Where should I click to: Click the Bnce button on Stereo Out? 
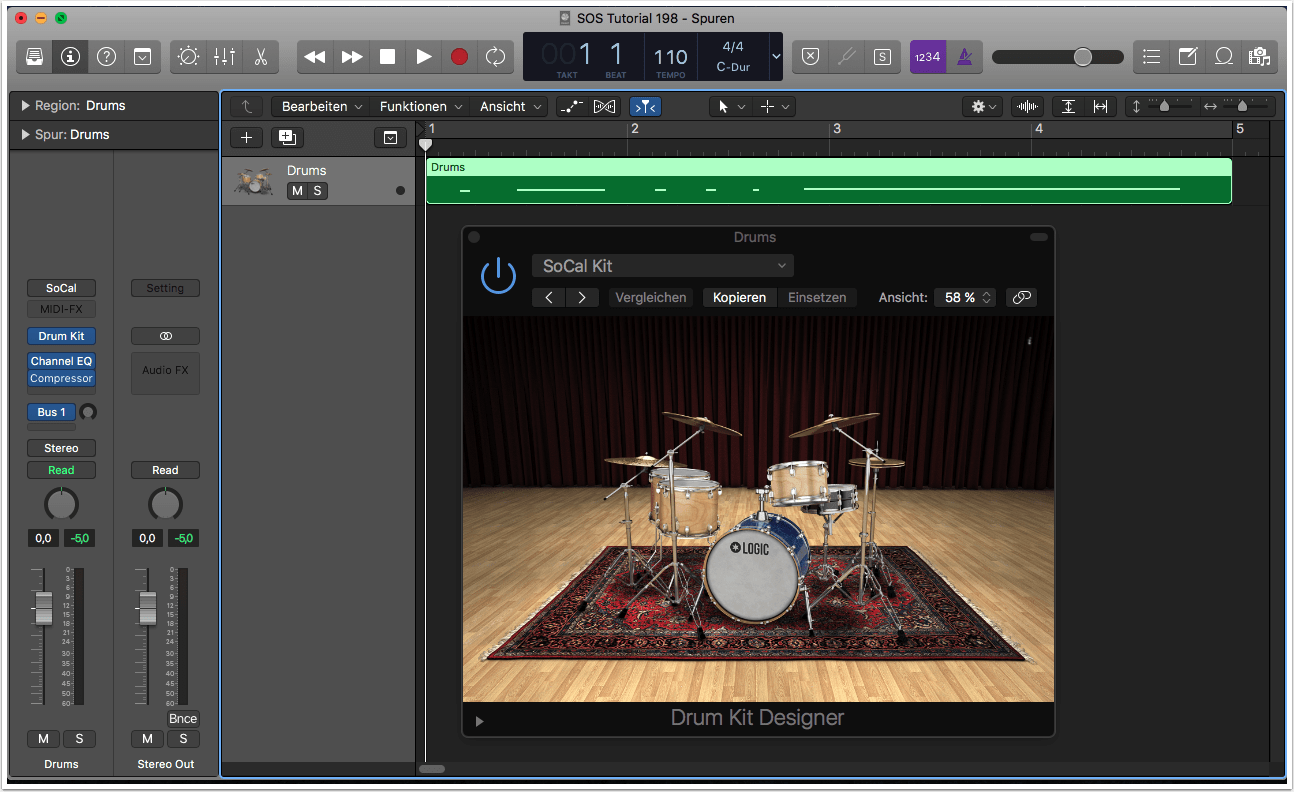[183, 719]
